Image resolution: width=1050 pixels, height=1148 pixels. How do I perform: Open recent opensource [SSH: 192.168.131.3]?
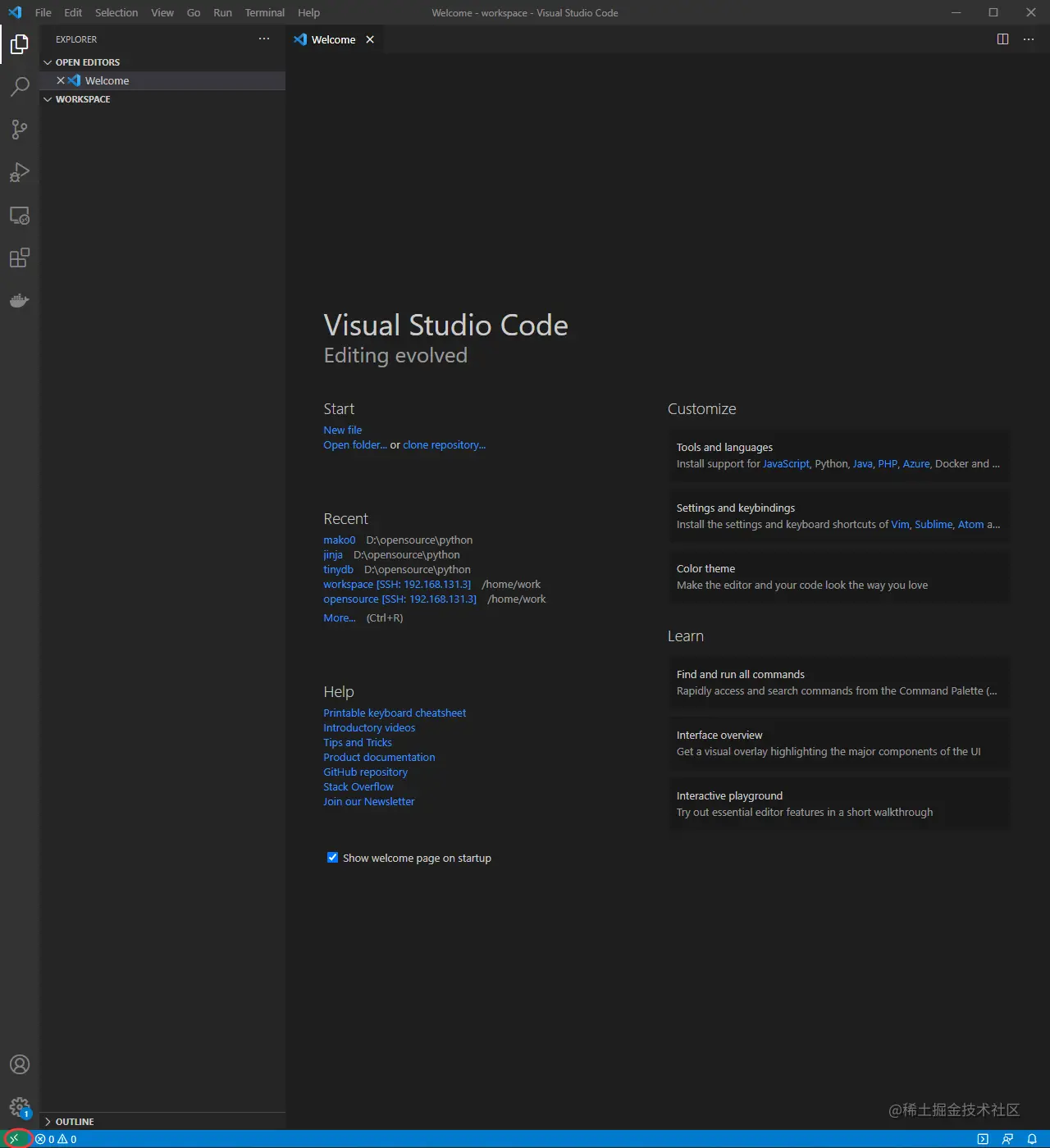[399, 599]
